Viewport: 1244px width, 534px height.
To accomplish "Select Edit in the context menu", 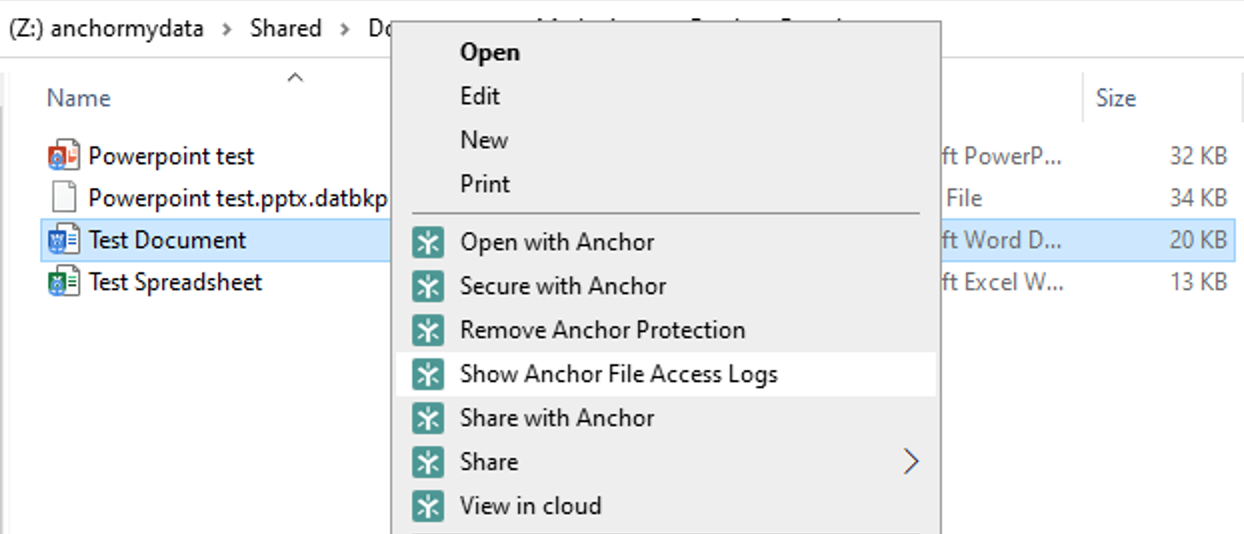I will point(480,97).
